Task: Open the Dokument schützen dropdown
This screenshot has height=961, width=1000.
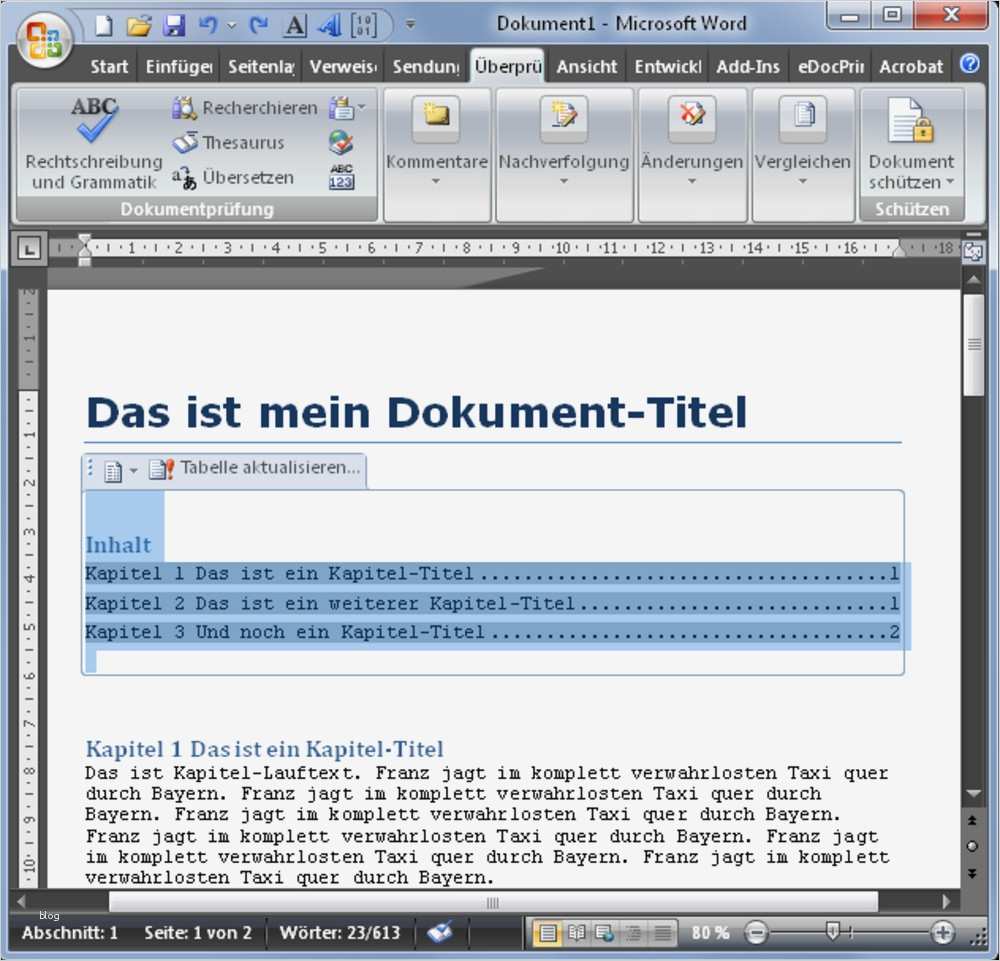Action: coord(911,145)
